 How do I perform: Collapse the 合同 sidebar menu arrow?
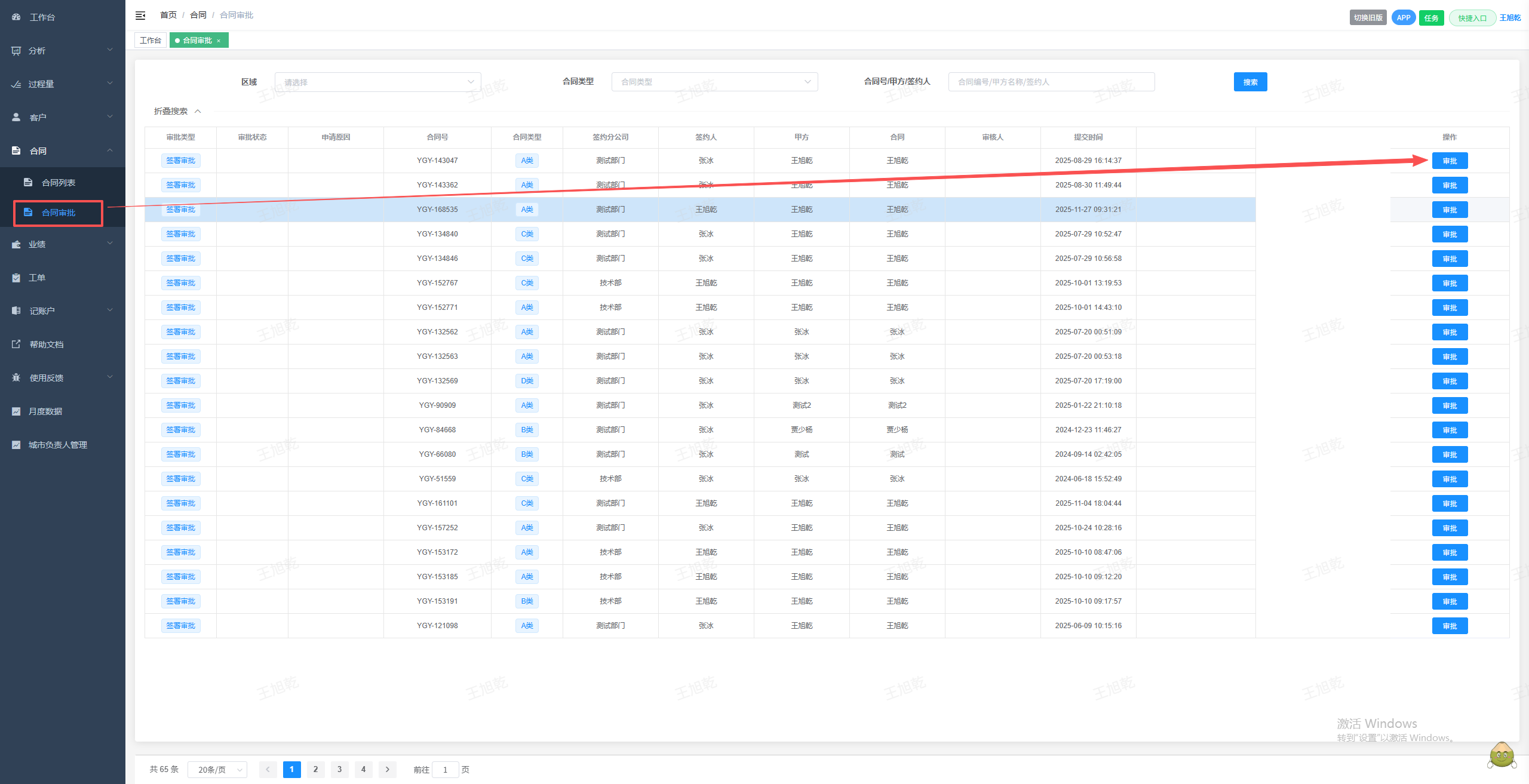coord(110,150)
